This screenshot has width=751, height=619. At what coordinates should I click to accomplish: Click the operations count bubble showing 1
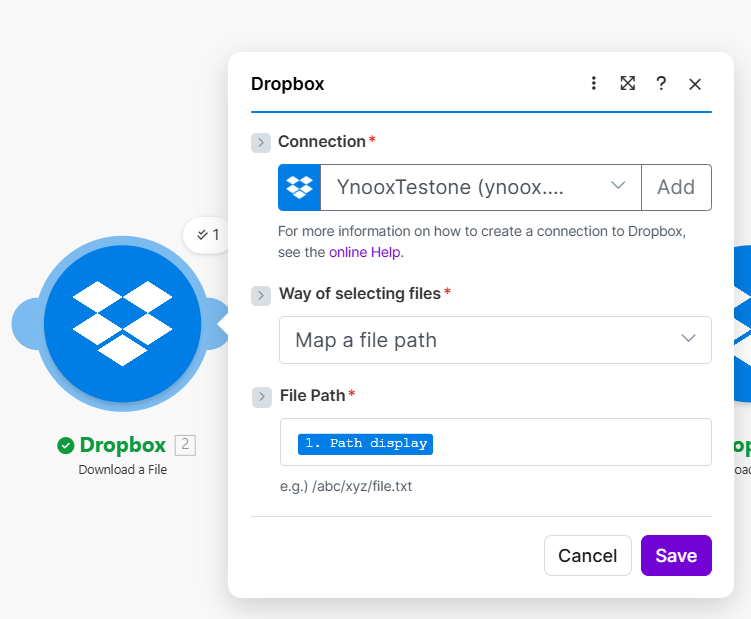pos(208,235)
